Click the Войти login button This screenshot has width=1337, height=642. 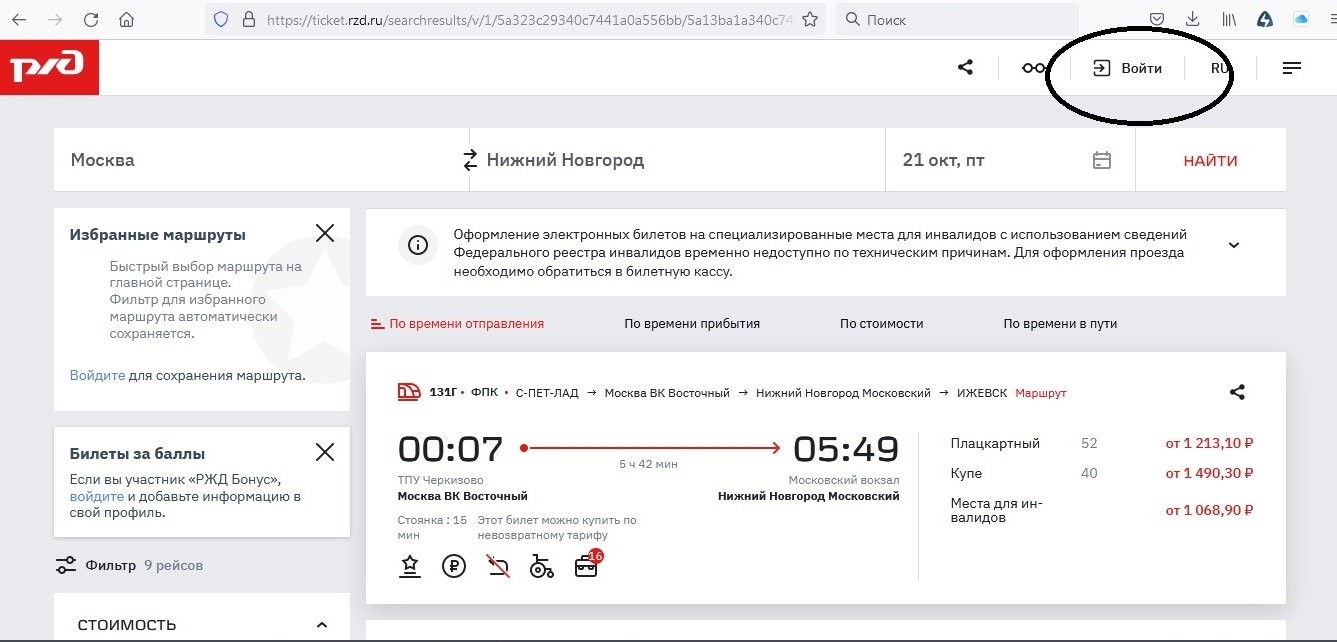point(1127,68)
